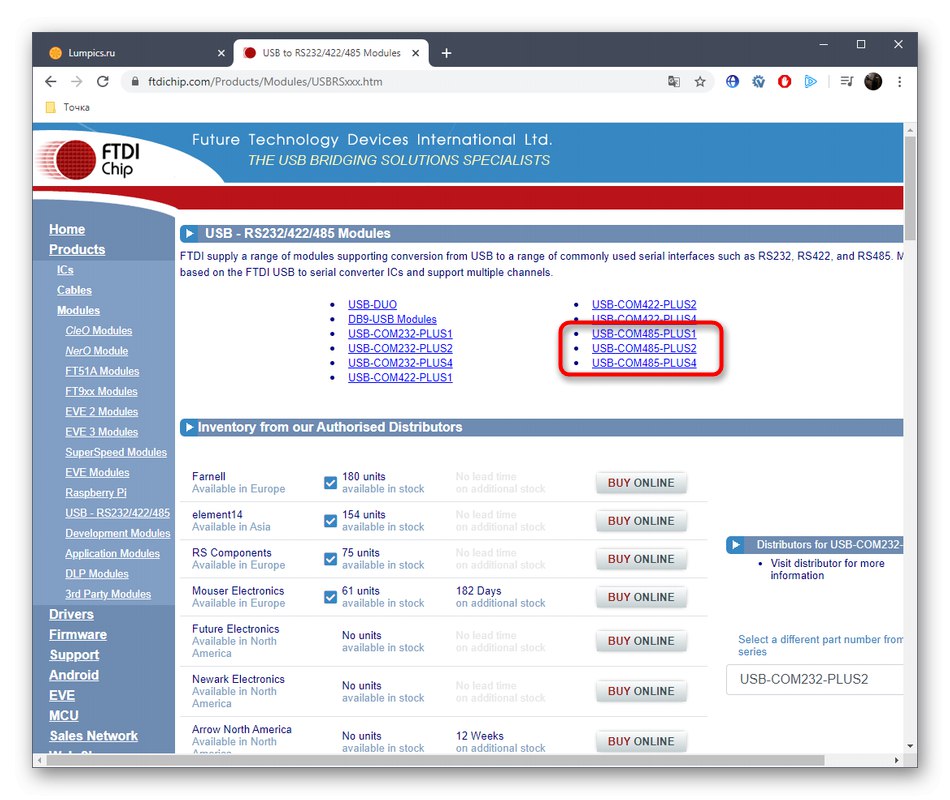Click the address bar URL
Image resolution: width=950 pixels, height=800 pixels.
coord(265,82)
